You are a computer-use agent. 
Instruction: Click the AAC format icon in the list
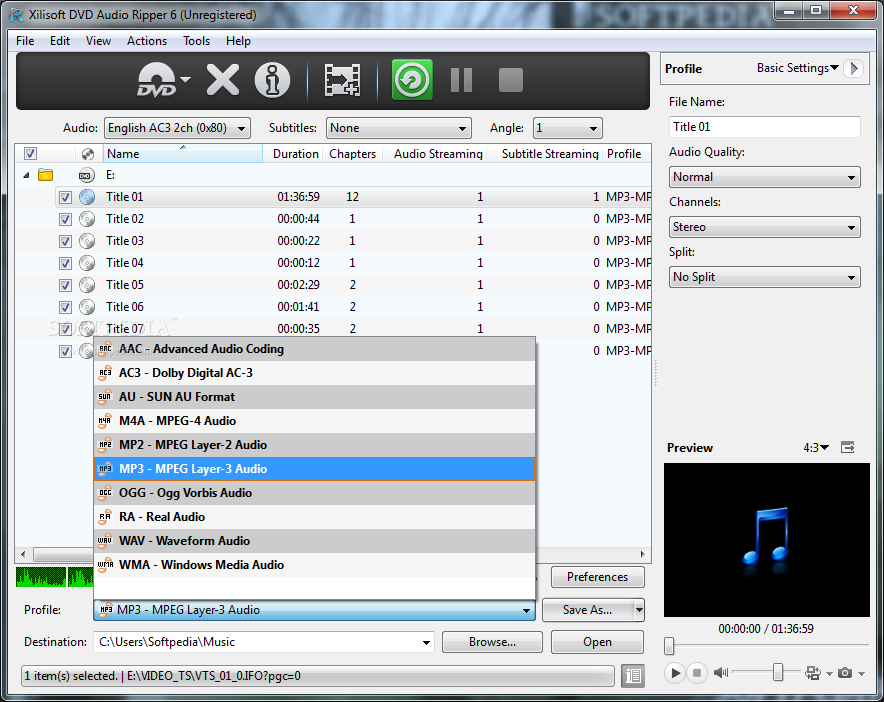[x=105, y=349]
